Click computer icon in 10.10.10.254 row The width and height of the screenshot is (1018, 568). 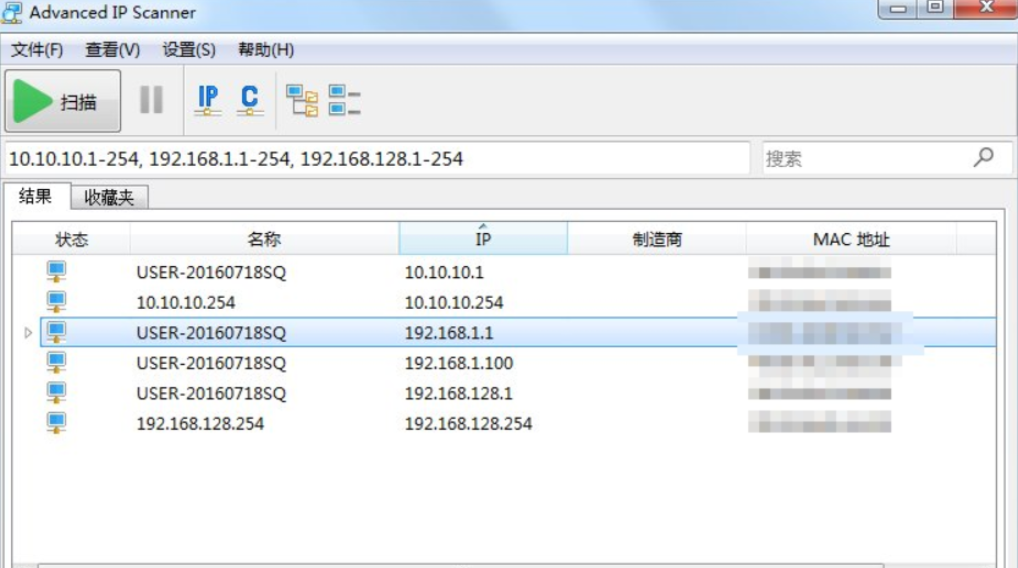click(56, 302)
